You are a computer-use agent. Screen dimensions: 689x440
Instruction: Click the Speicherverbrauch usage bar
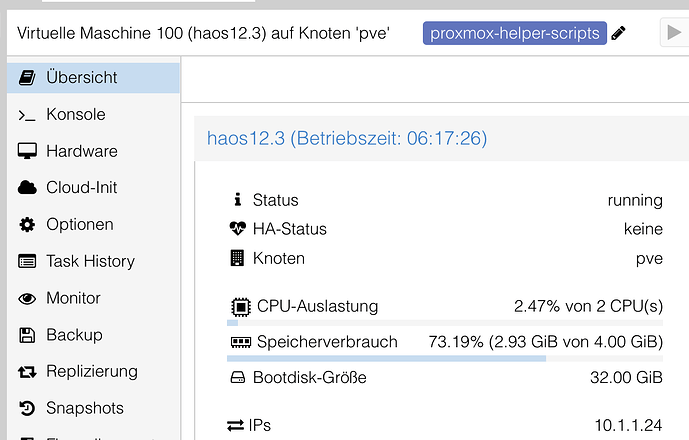click(x=445, y=359)
